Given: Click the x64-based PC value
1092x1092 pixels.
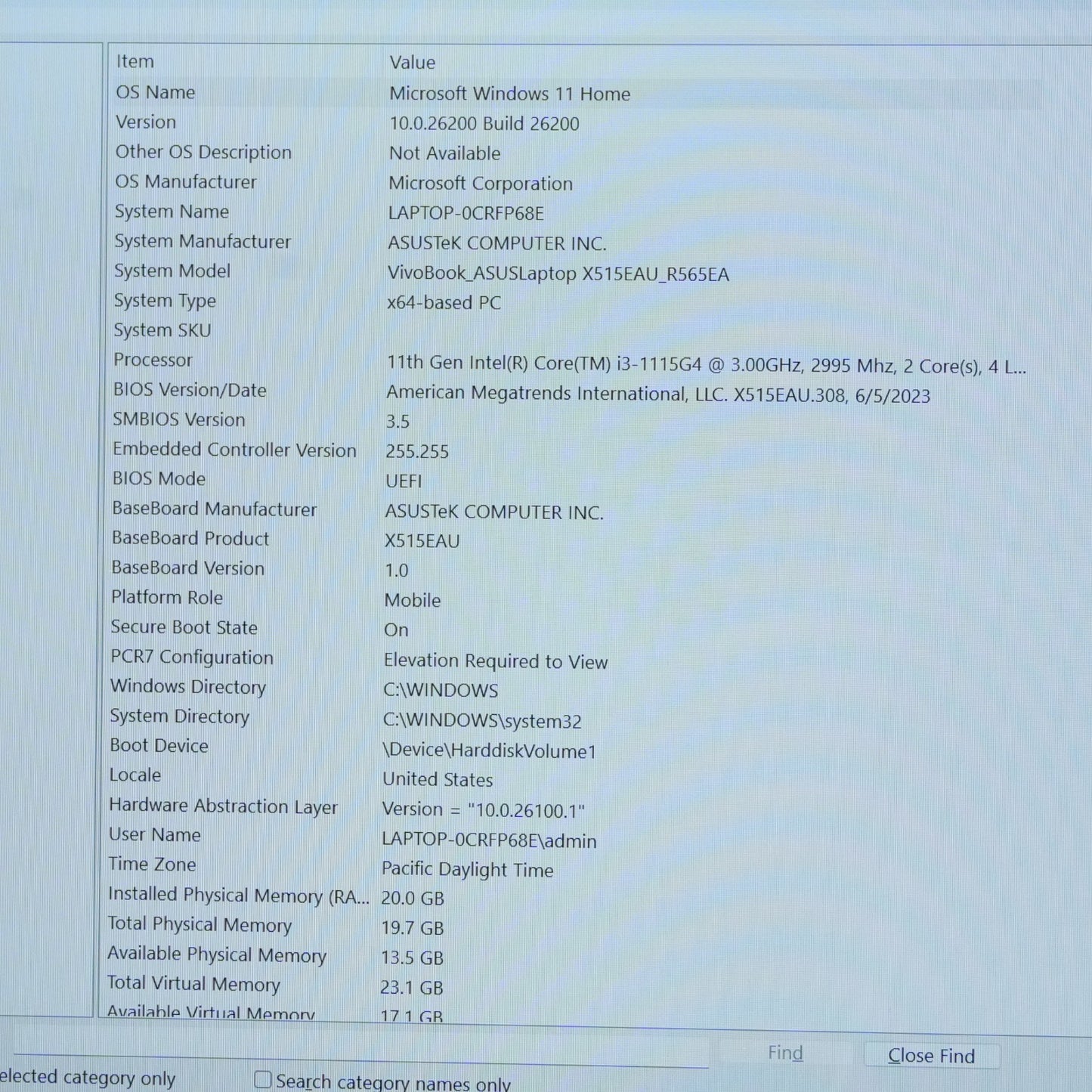Looking at the screenshot, I should (x=444, y=302).
